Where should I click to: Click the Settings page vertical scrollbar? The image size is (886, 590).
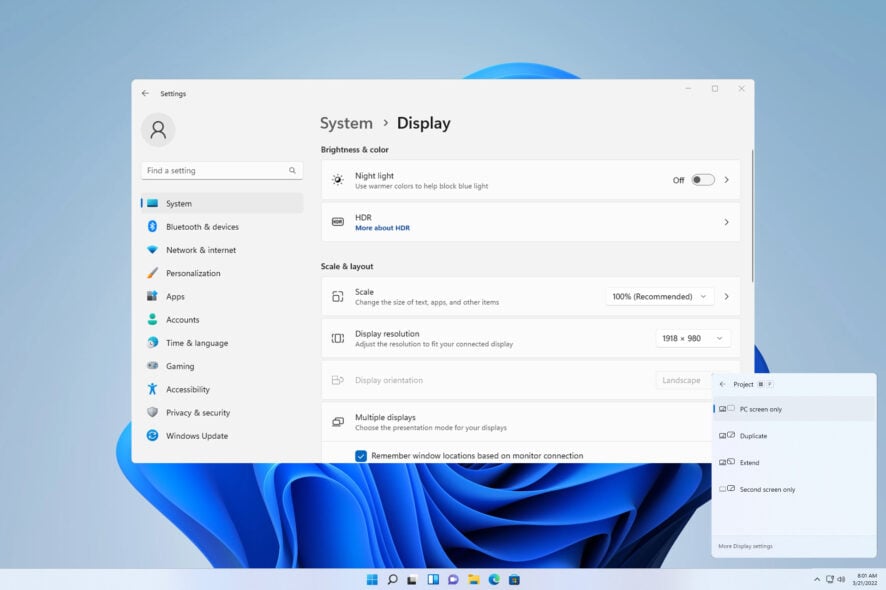752,216
